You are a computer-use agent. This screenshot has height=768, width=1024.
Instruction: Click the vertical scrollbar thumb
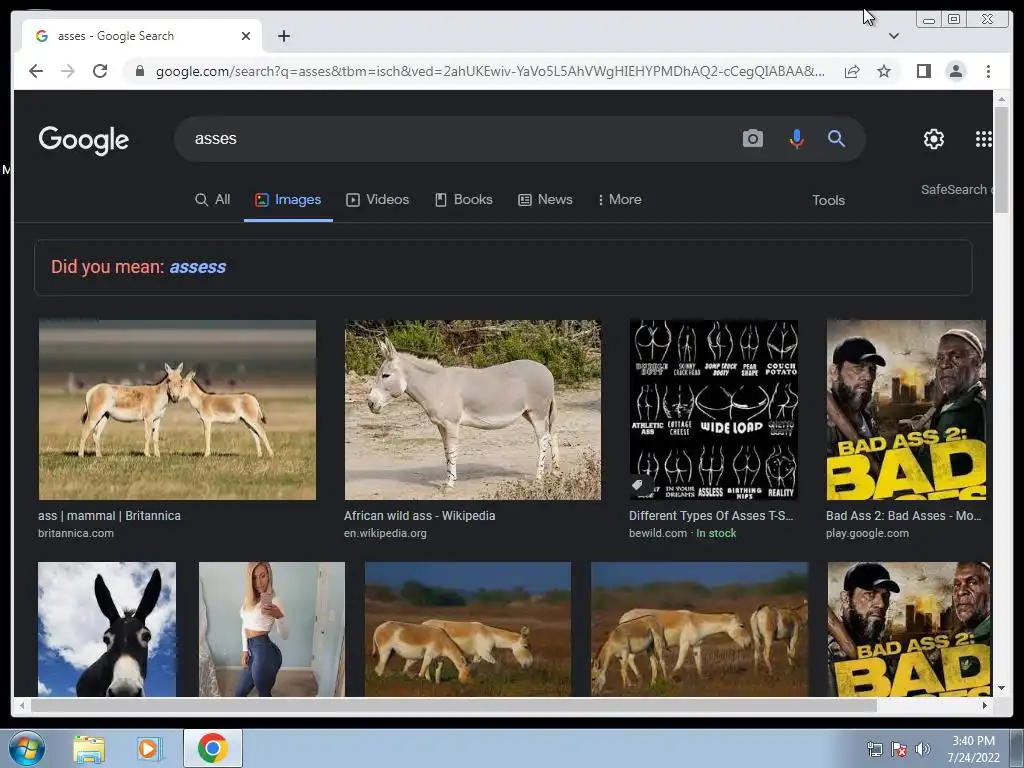pyautogui.click(x=1001, y=159)
